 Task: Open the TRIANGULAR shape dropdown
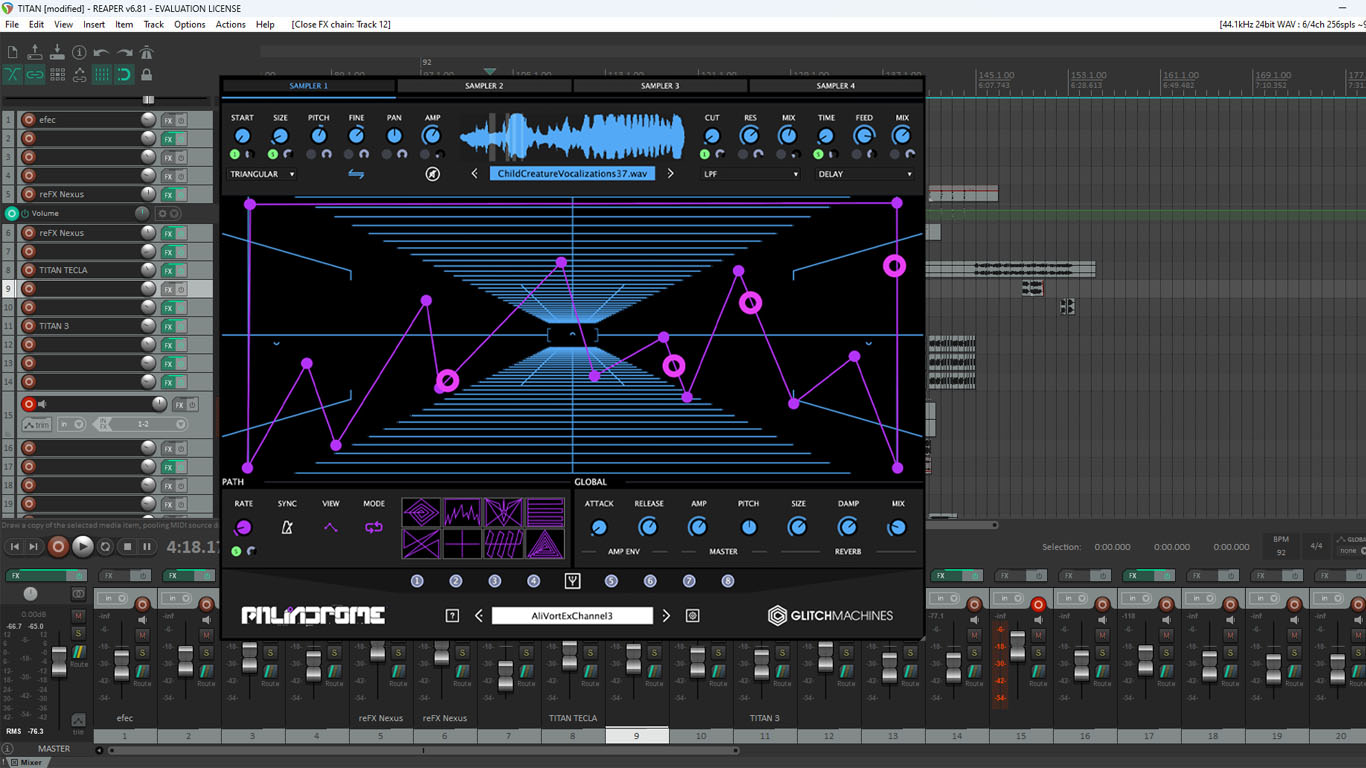pos(262,174)
